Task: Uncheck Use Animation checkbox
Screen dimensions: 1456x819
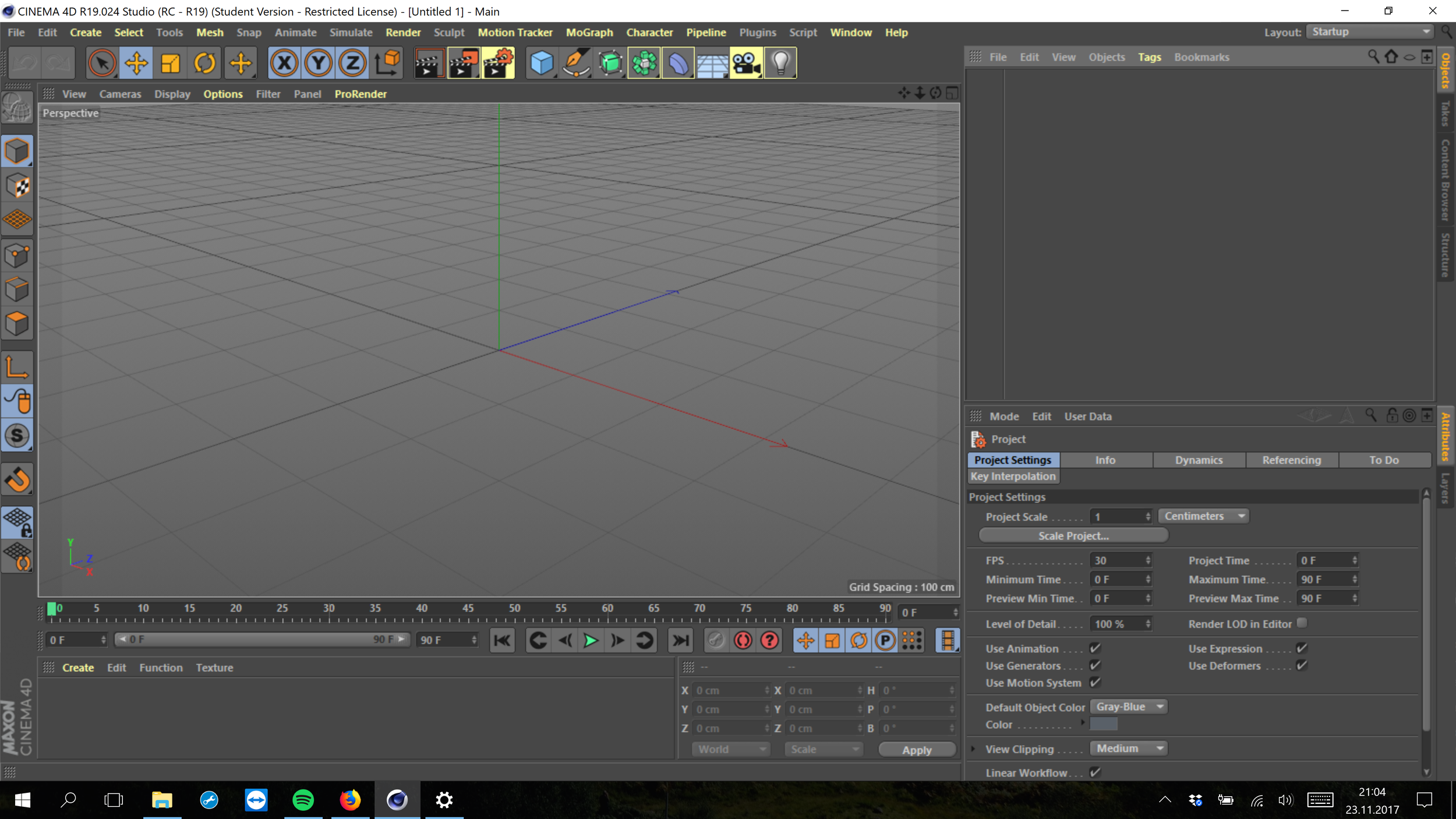Action: click(x=1095, y=648)
